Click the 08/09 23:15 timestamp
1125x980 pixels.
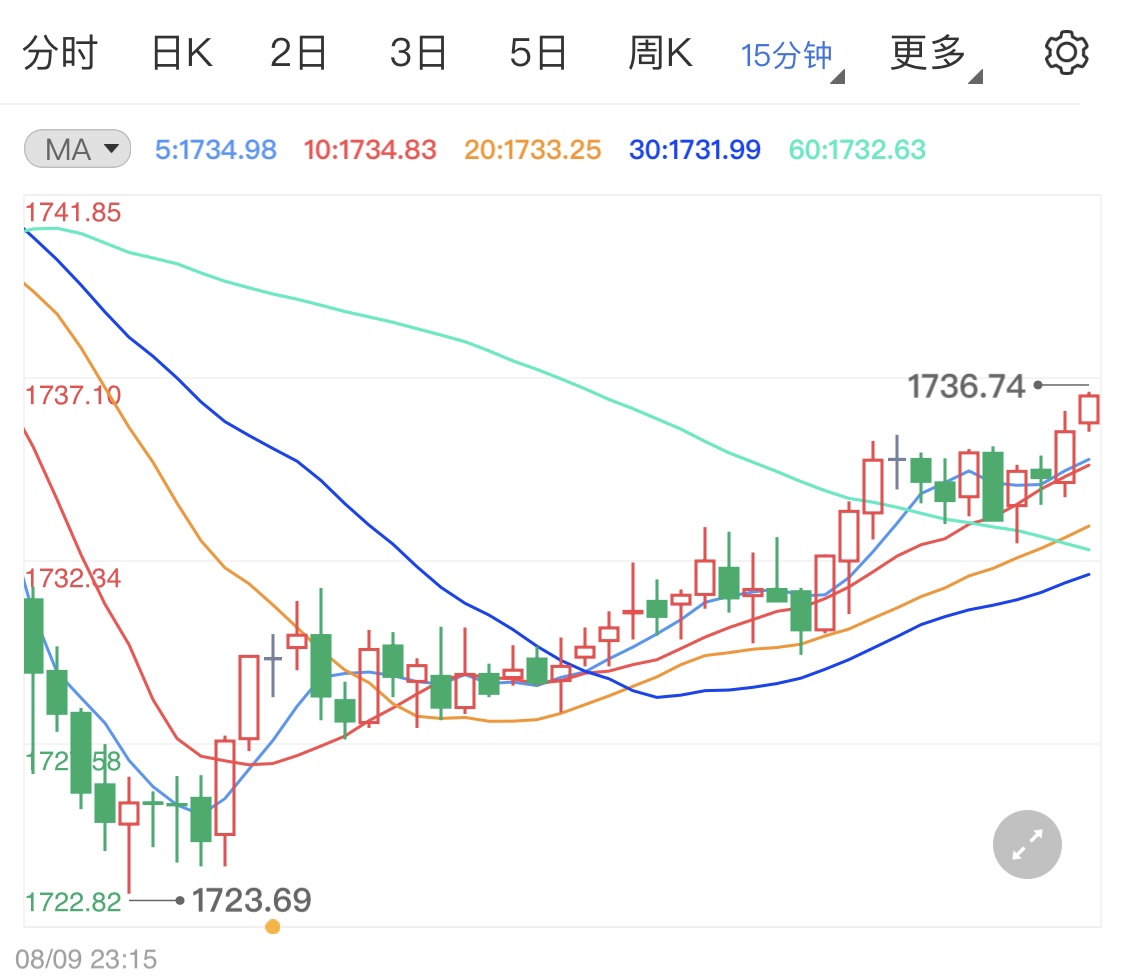point(86,959)
